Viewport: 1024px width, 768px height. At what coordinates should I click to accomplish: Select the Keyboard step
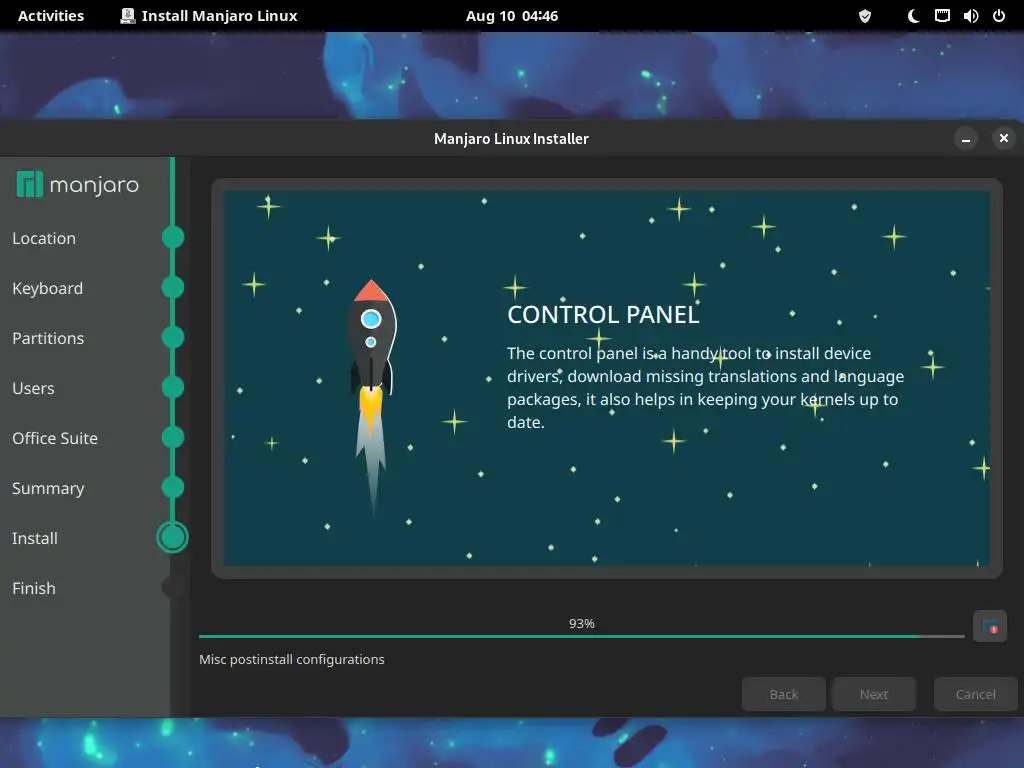click(47, 288)
